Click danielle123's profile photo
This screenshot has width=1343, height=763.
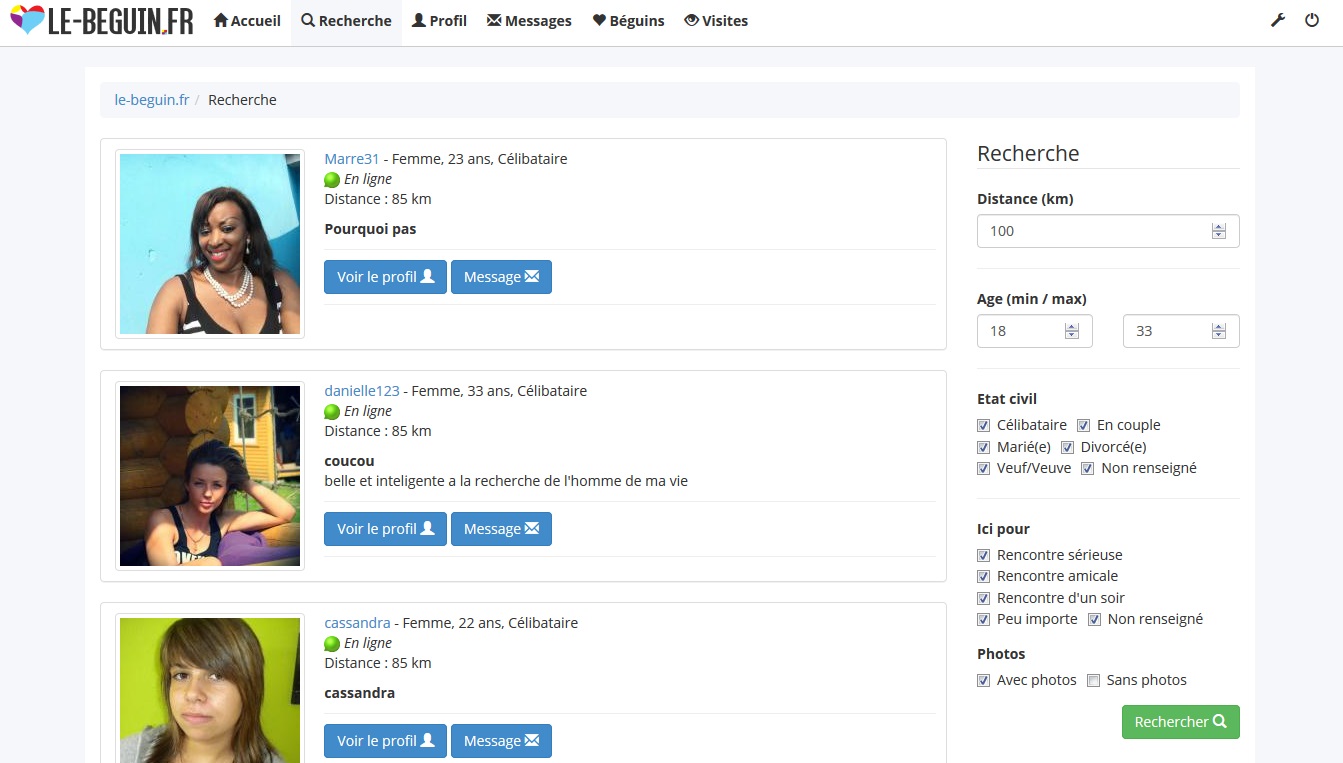pos(210,476)
